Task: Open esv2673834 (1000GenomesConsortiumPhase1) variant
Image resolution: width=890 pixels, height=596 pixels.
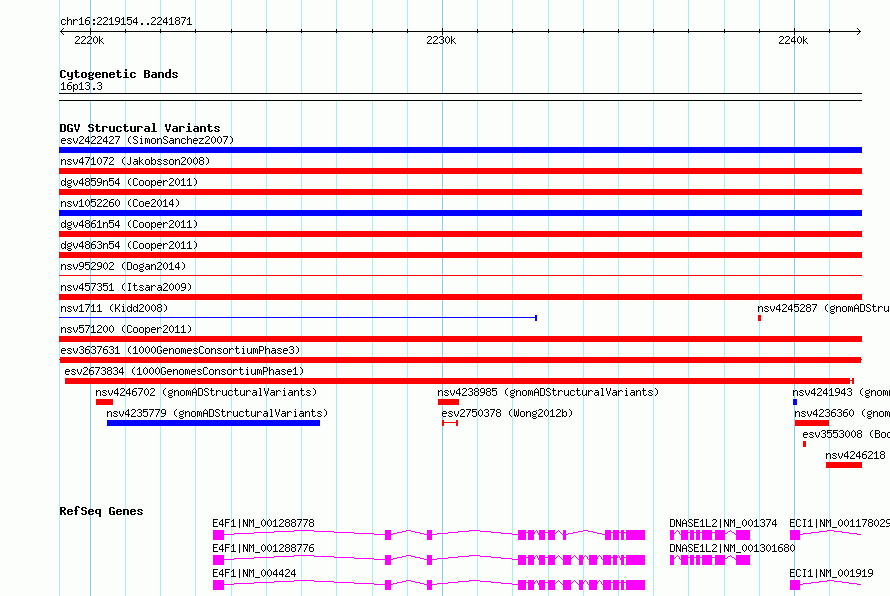Action: point(459,381)
